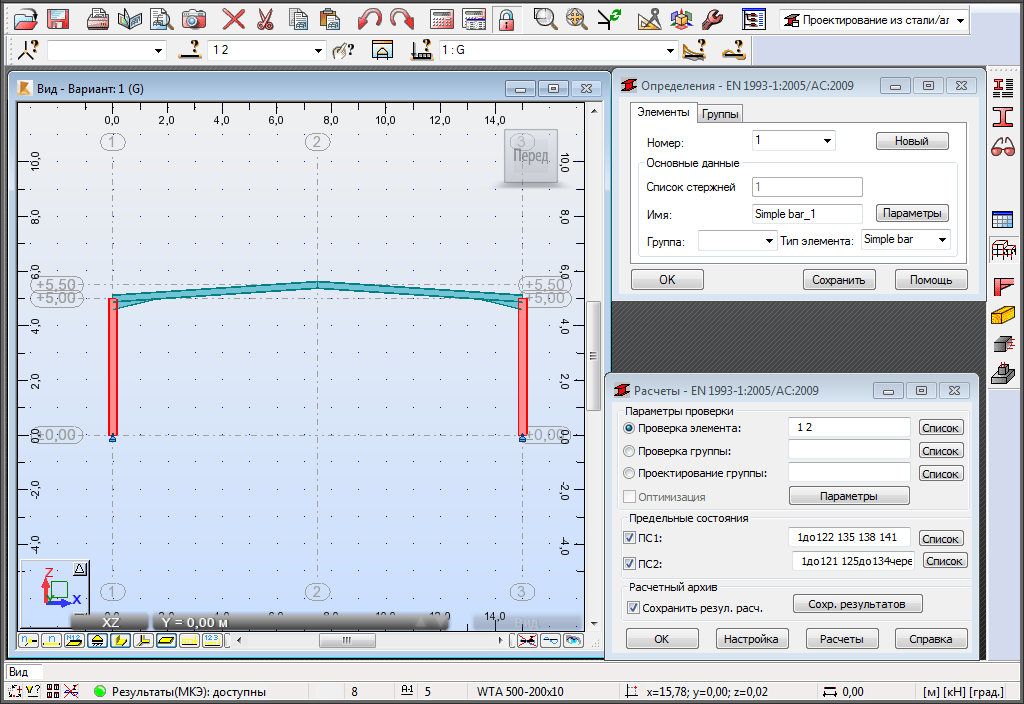Image resolution: width=1024 pixels, height=704 pixels.
Task: Click the Имя input field with Simple bar_1
Action: (x=807, y=214)
